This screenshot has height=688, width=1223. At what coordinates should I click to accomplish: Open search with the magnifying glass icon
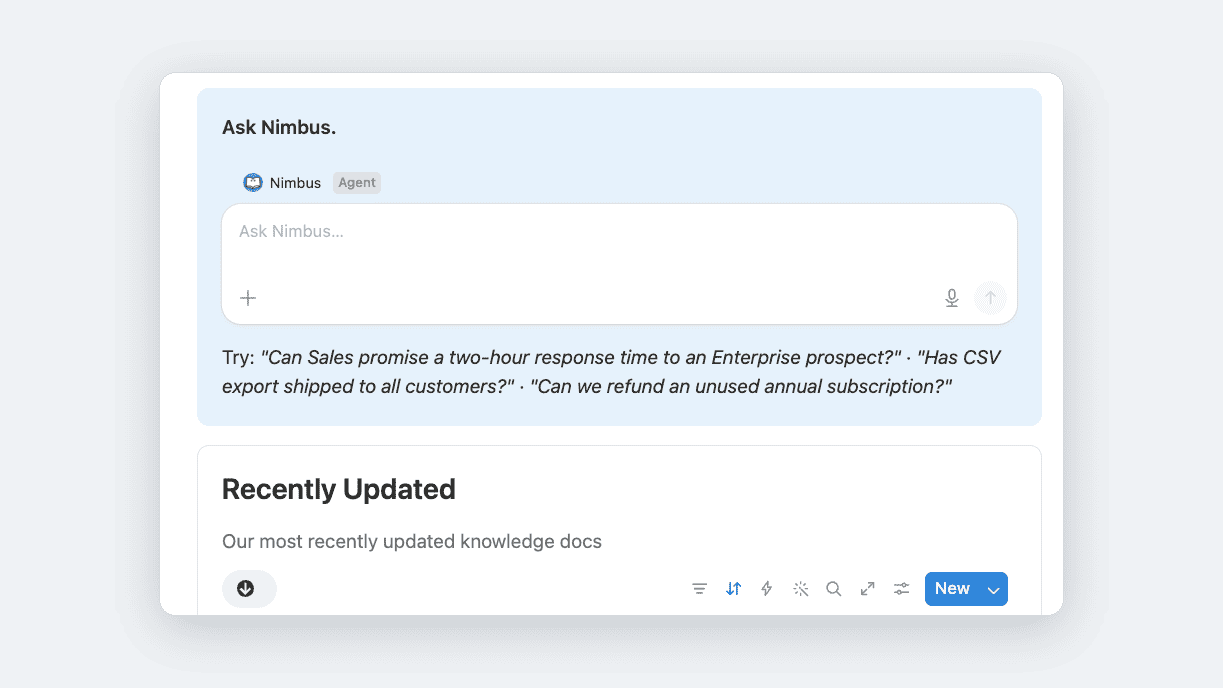pyautogui.click(x=834, y=589)
